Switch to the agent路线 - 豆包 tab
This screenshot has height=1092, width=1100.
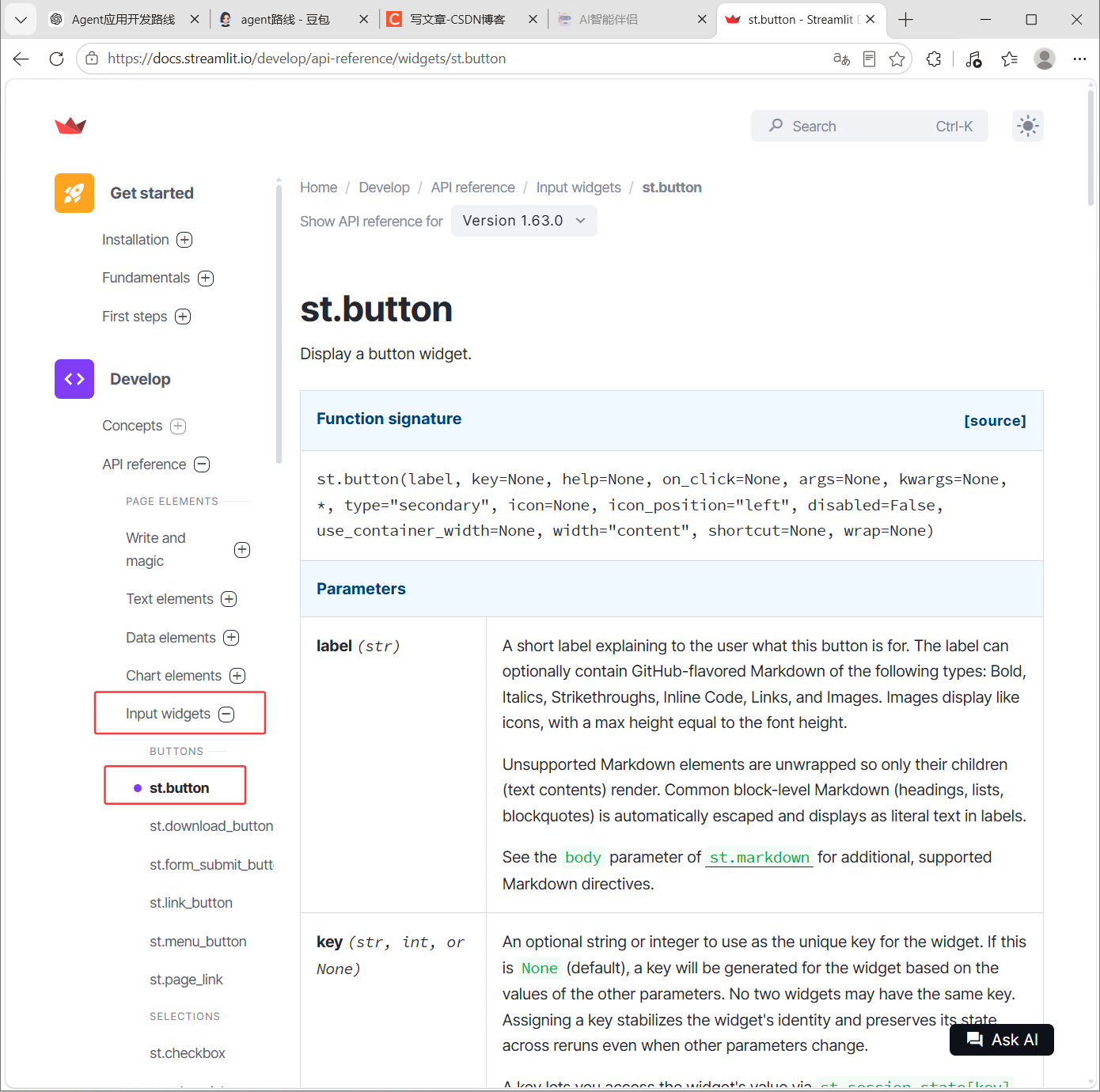click(285, 20)
